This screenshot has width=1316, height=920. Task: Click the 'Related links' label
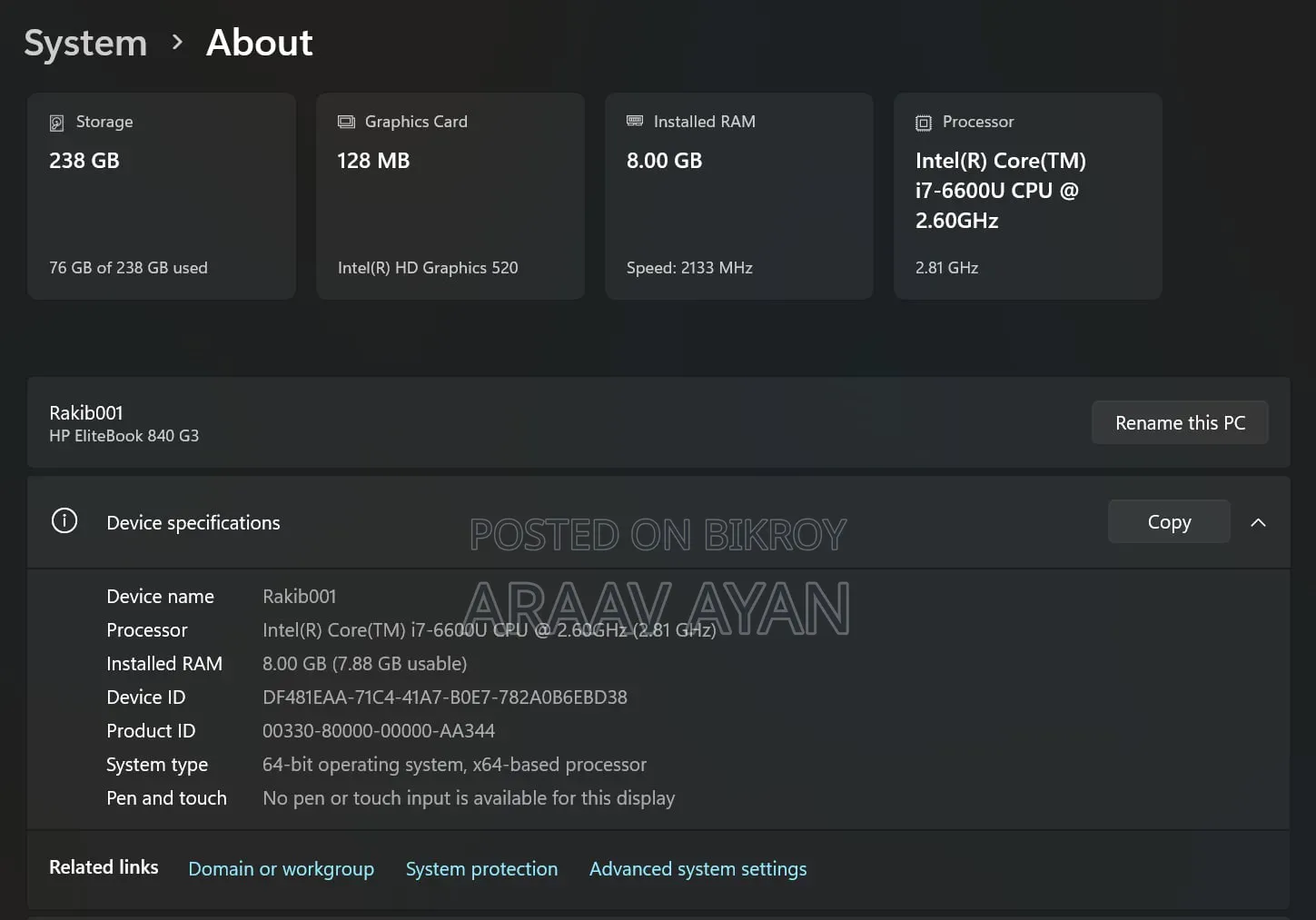tap(104, 867)
